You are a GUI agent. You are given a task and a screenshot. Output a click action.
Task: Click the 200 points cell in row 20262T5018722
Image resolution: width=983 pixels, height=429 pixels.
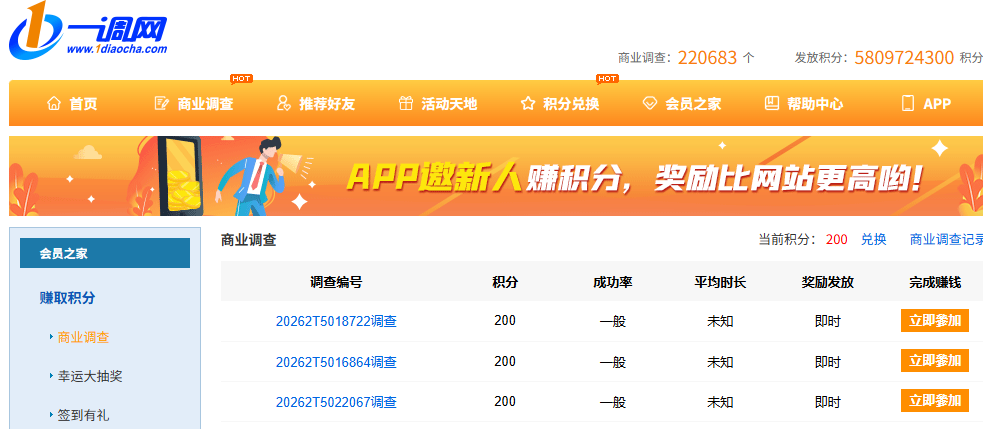[505, 320]
